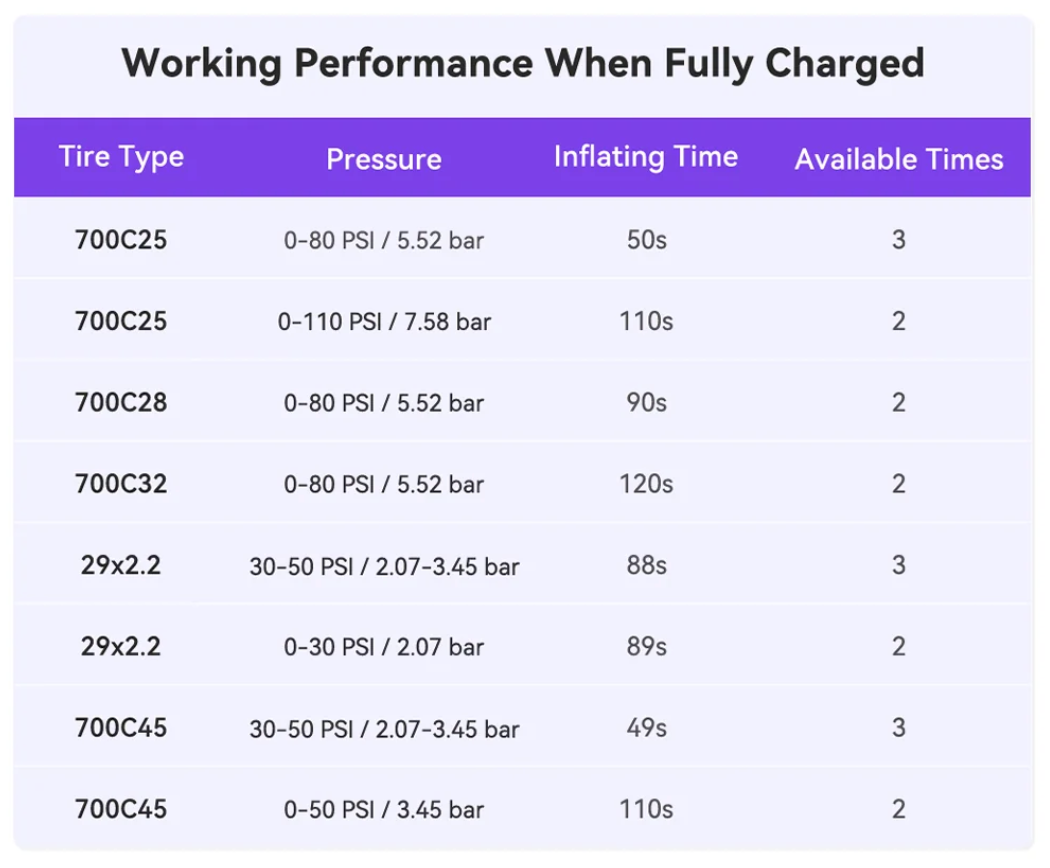Select the 700C32 tire type cell
The height and width of the screenshot is (868, 1050).
[121, 484]
